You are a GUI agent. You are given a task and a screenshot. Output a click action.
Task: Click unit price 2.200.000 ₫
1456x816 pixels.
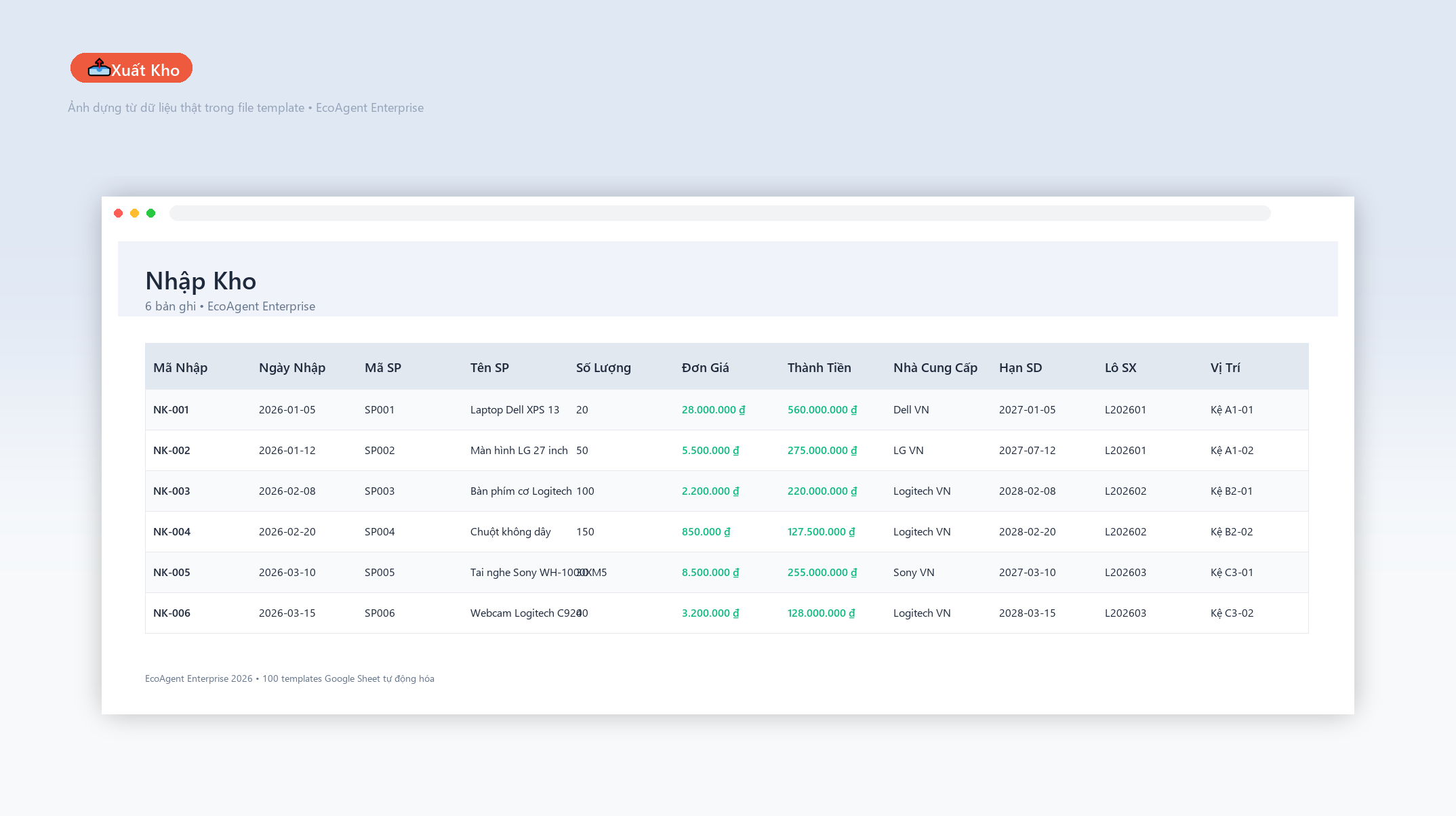tap(710, 491)
